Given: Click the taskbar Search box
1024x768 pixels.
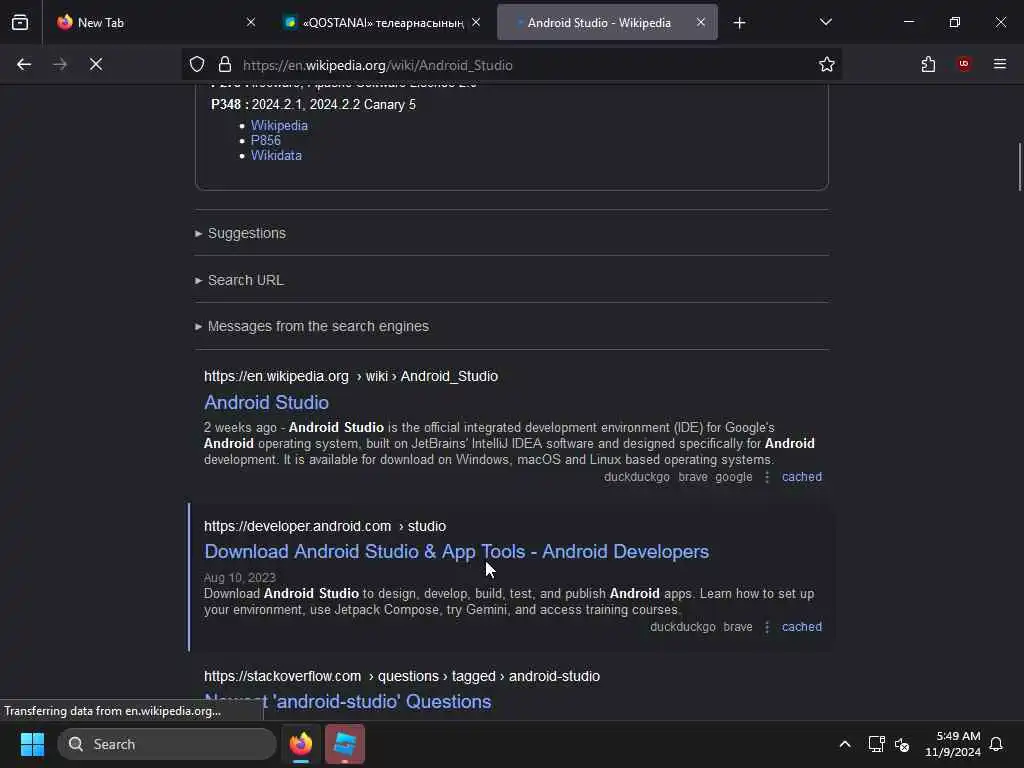Looking at the screenshot, I should coord(167,744).
